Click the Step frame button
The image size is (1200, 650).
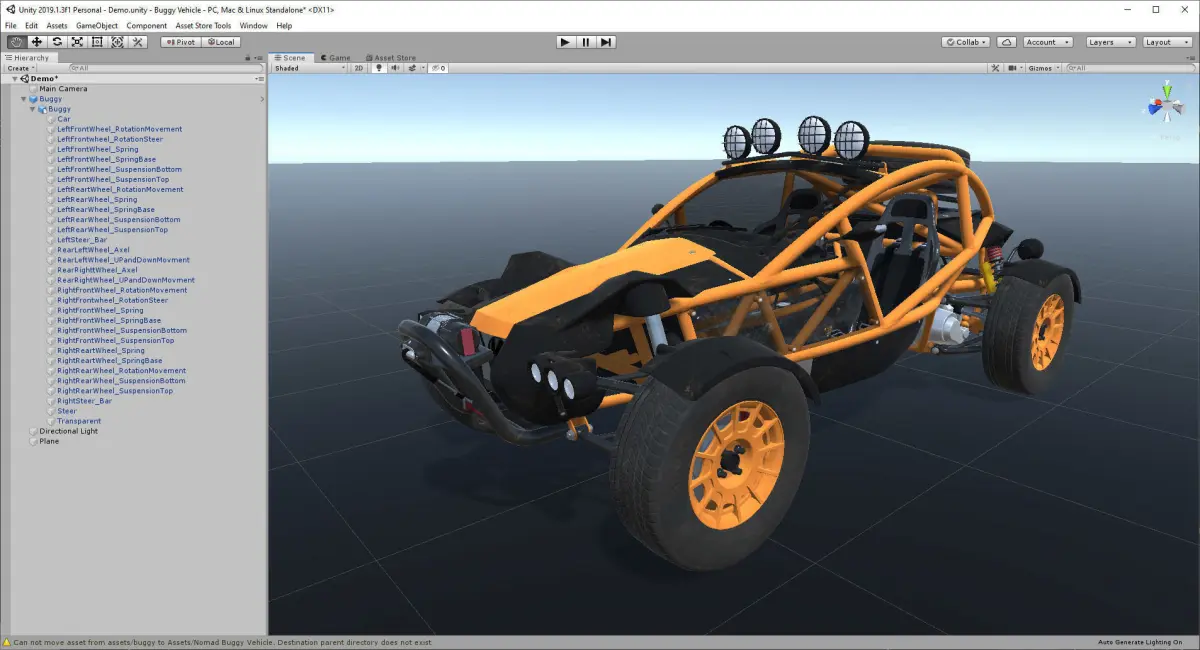(606, 42)
